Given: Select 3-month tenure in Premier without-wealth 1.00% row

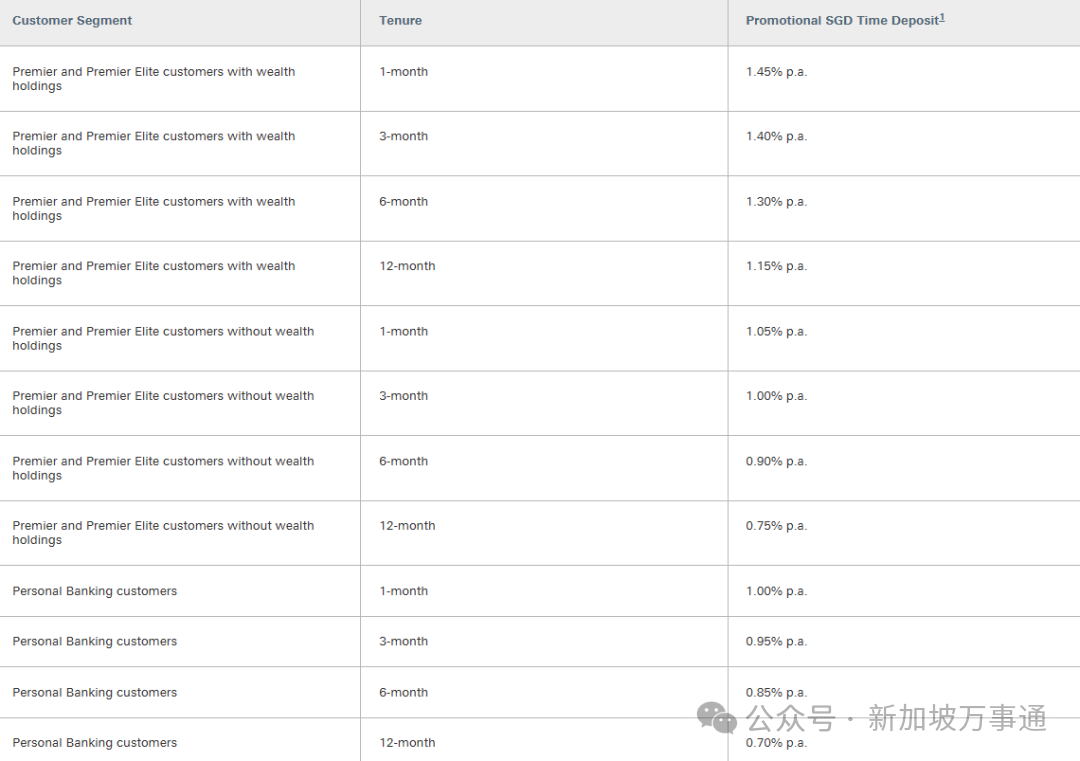Looking at the screenshot, I should point(404,396).
